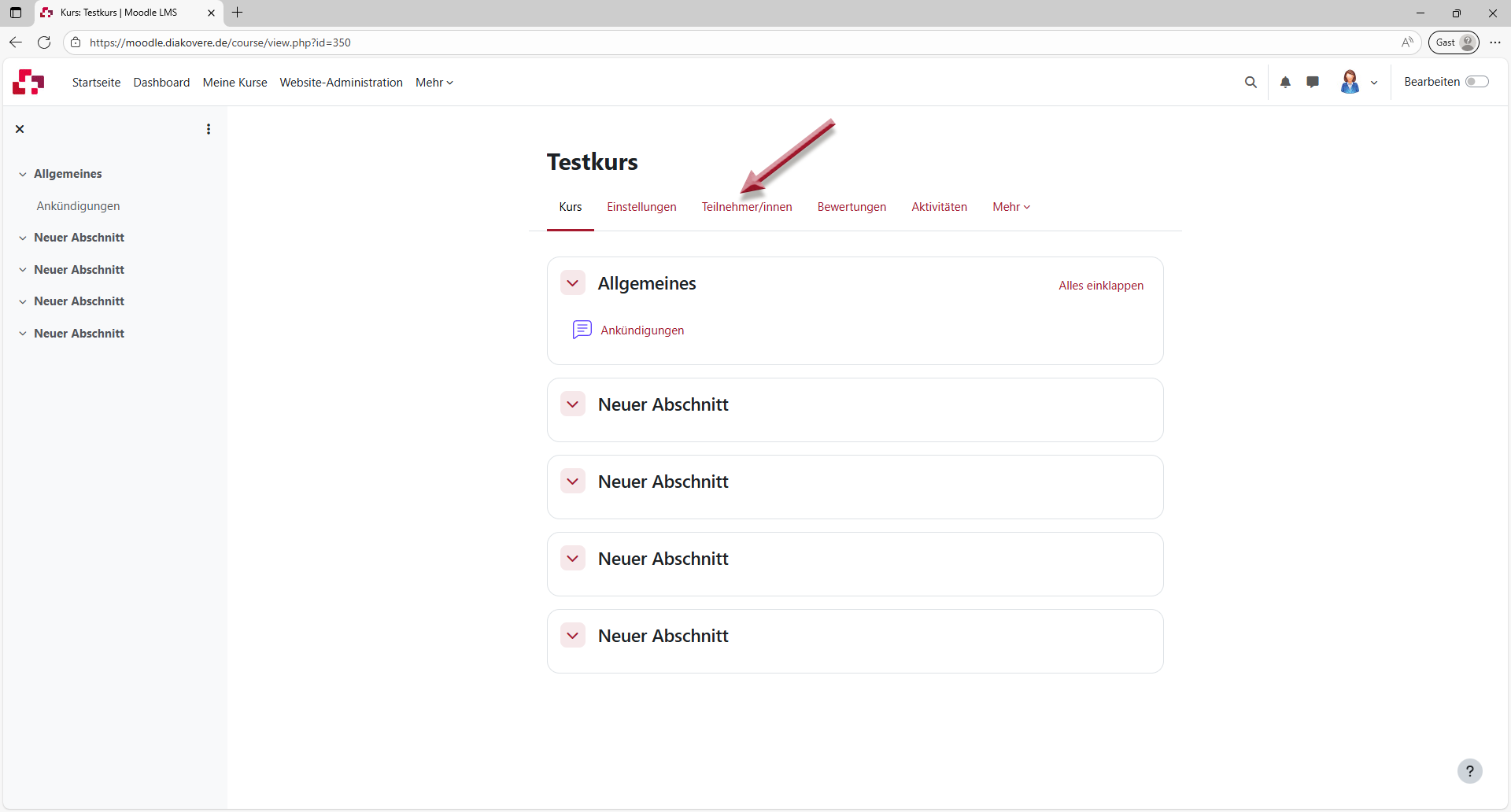Open the search magnifier icon
The height and width of the screenshot is (812, 1511).
1250,82
